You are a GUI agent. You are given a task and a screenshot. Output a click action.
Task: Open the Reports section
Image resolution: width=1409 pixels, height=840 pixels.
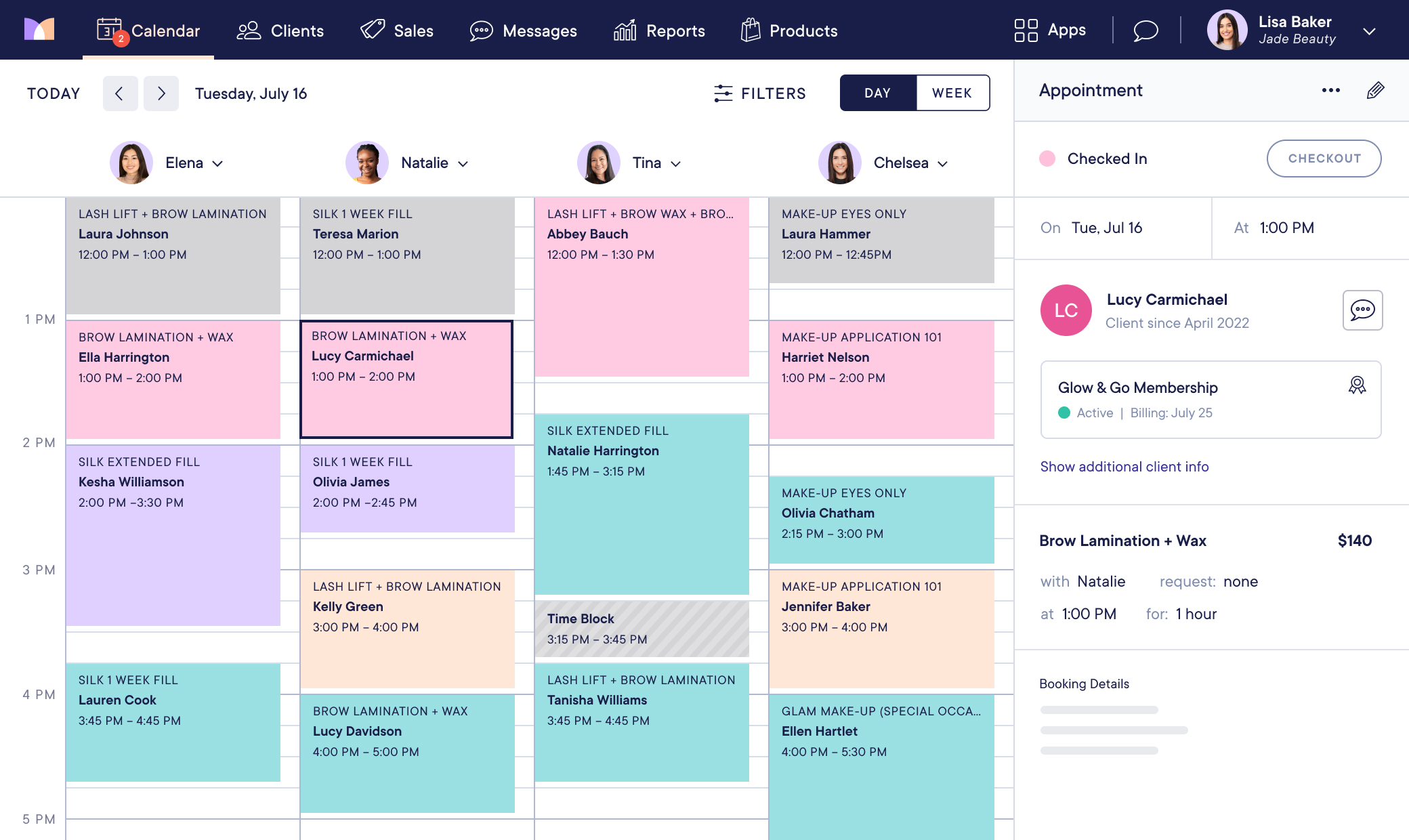tap(659, 30)
